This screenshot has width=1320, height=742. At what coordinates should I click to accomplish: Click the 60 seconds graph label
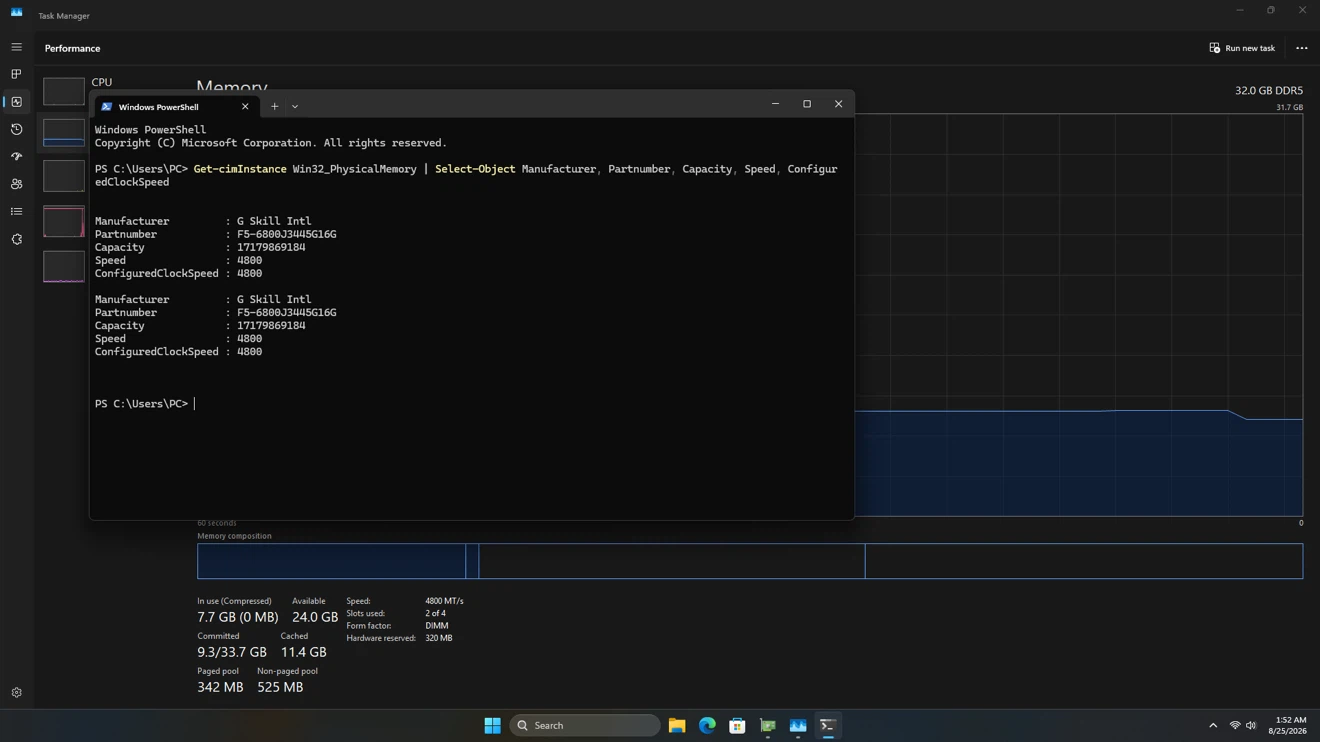(x=217, y=523)
